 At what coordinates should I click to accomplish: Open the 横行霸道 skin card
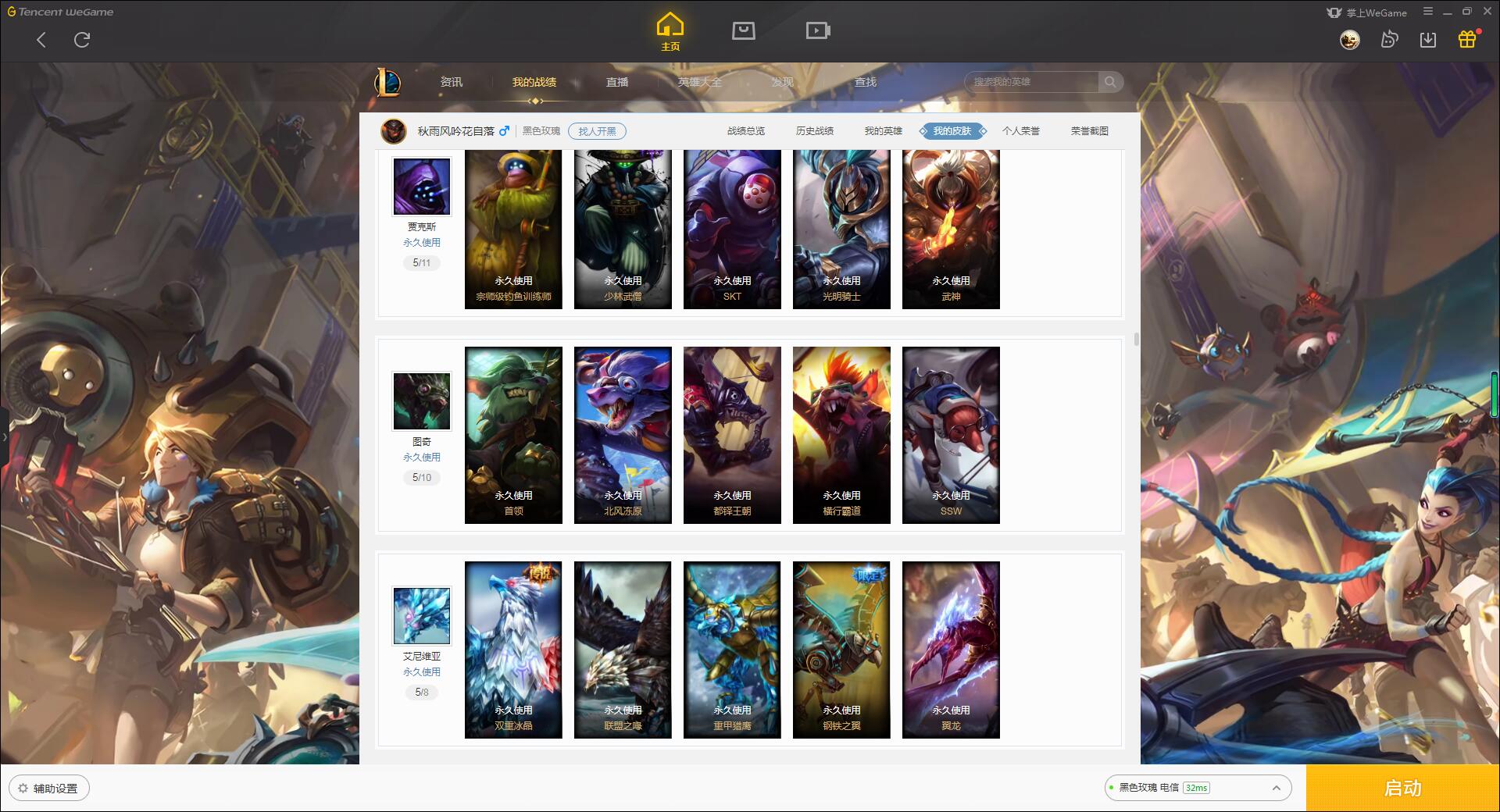[x=841, y=435]
